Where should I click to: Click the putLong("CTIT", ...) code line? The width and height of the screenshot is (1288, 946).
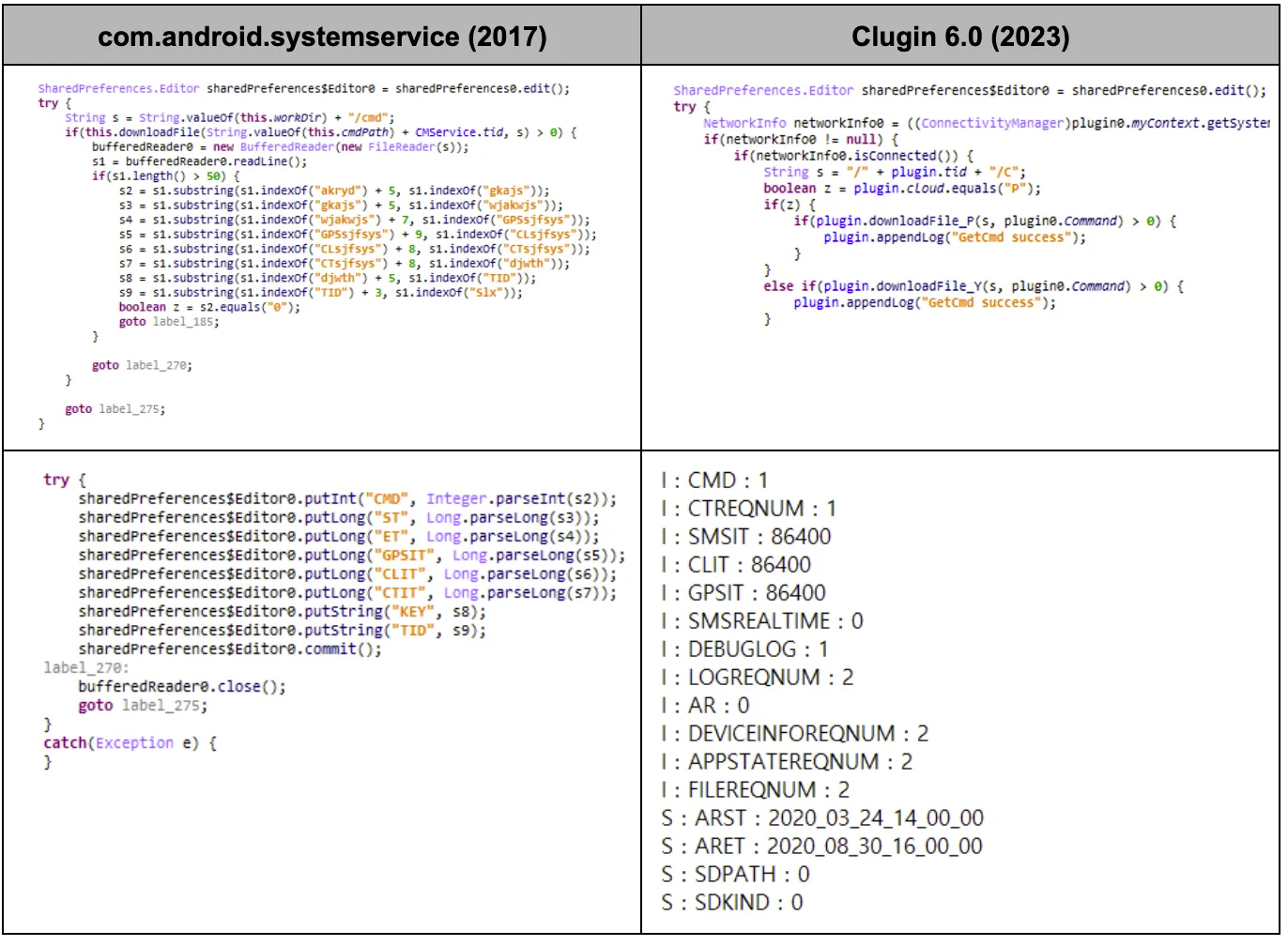347,593
